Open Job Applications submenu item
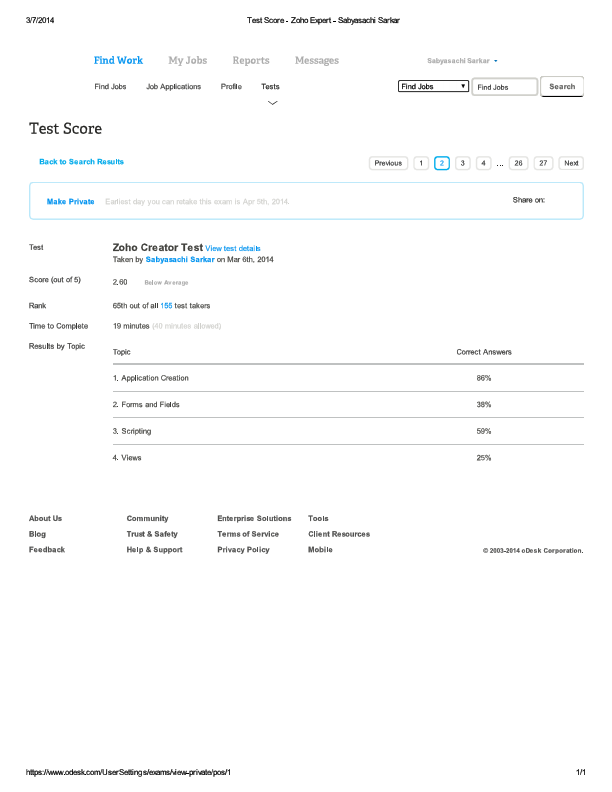 (174, 86)
